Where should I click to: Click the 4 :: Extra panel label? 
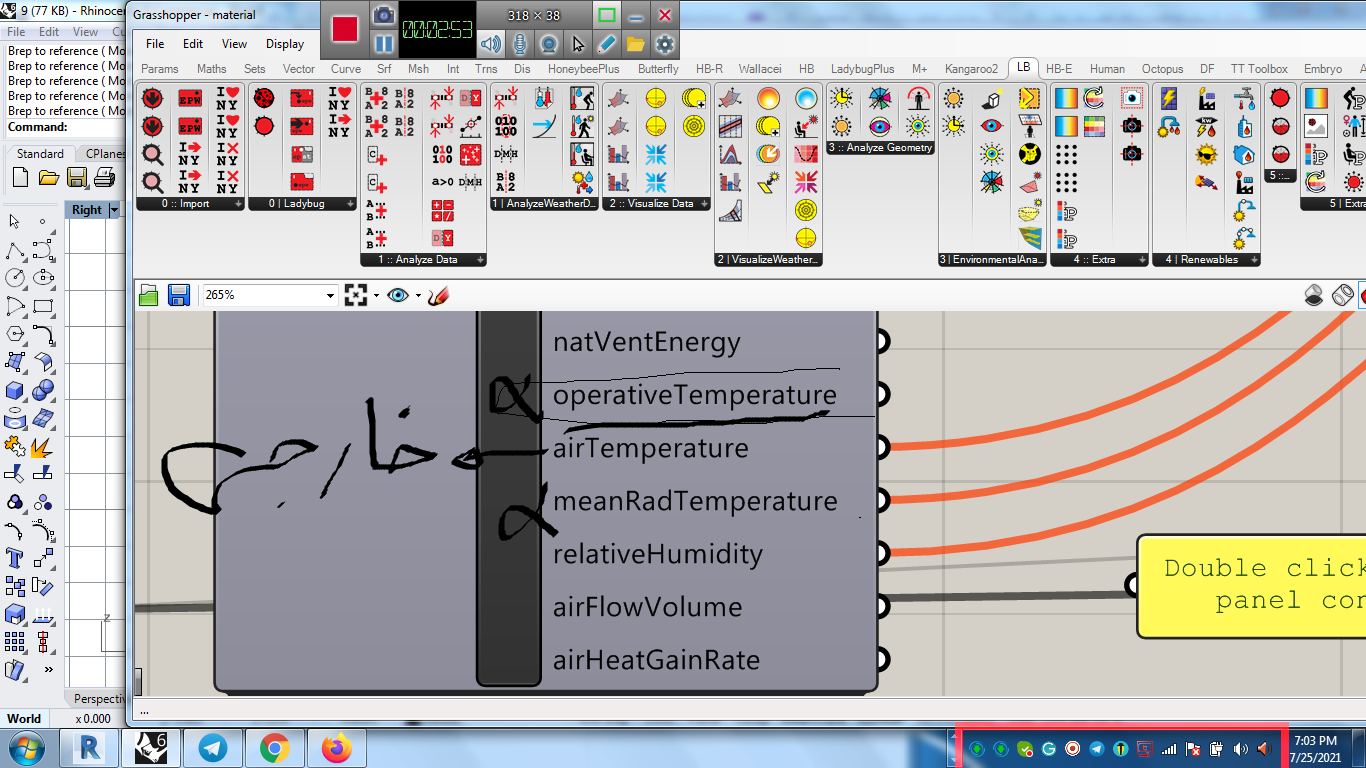[x=1100, y=259]
